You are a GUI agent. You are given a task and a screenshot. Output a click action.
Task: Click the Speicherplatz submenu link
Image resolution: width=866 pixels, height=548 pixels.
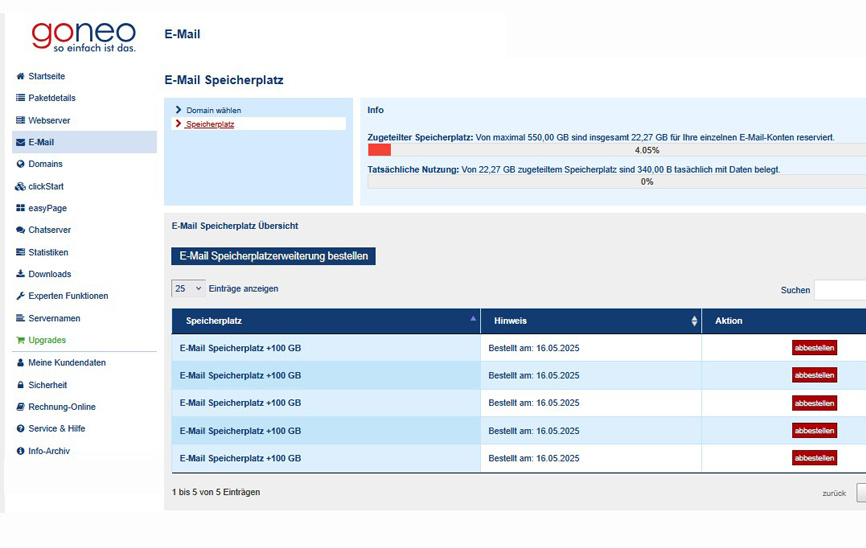click(210, 124)
